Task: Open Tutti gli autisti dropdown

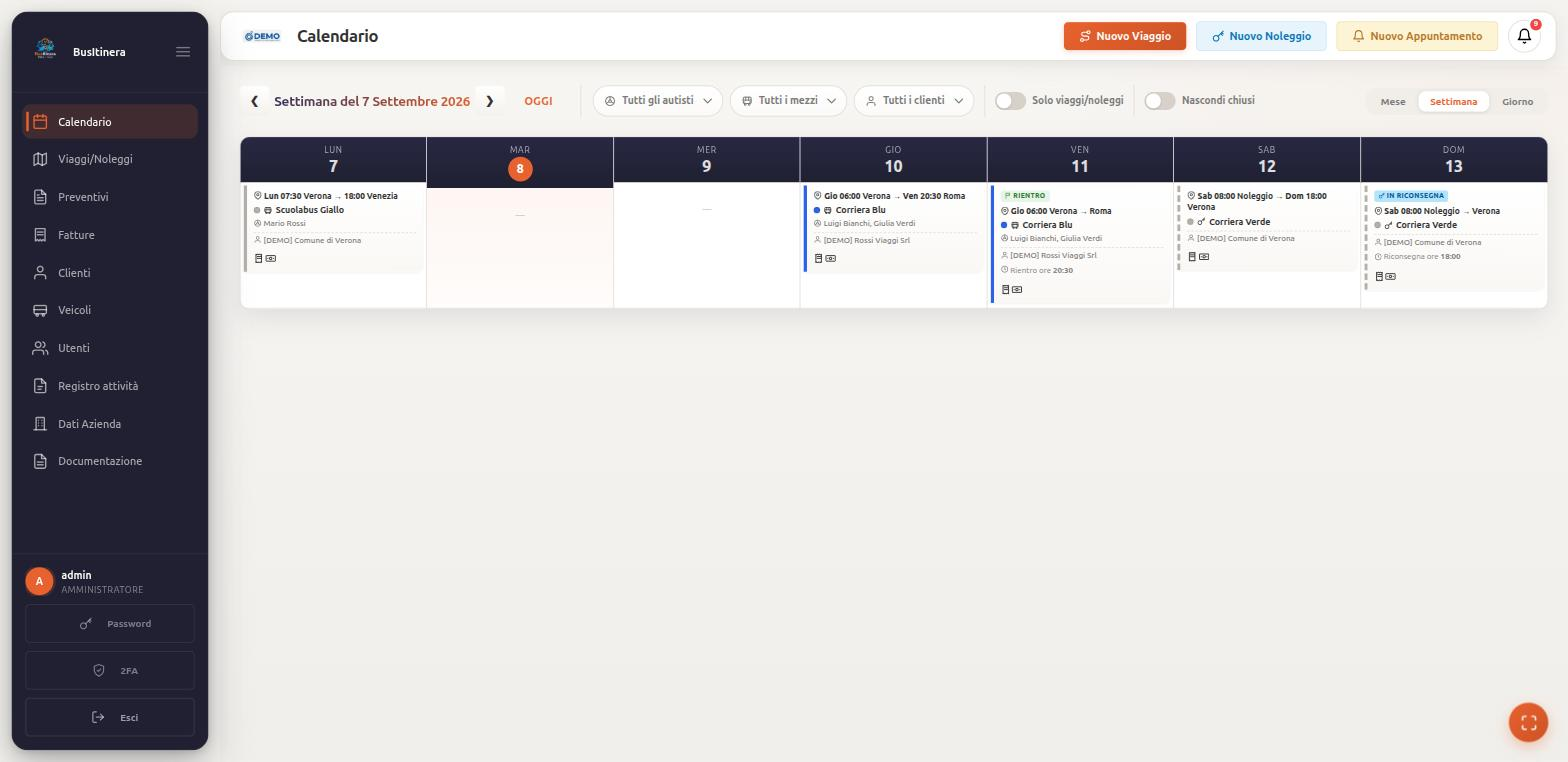Action: pyautogui.click(x=658, y=101)
